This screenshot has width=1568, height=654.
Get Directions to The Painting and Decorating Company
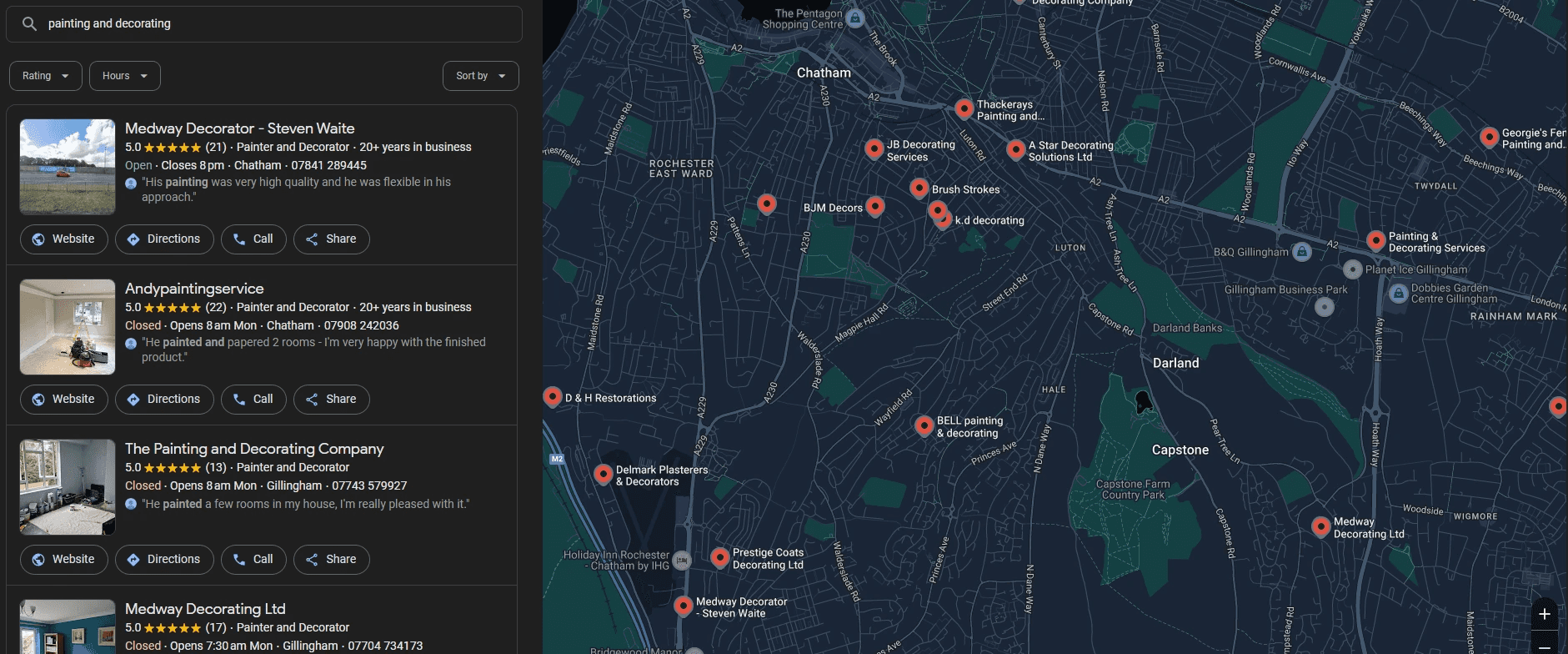pos(164,560)
